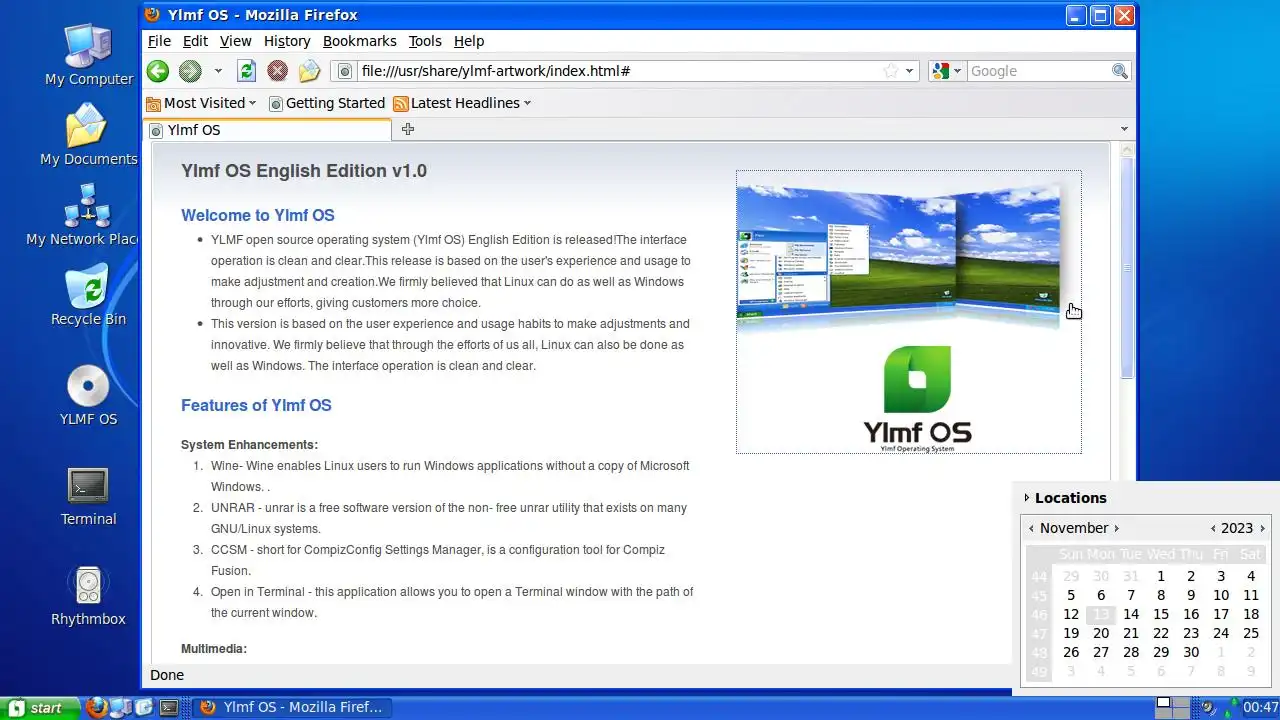Click terminal quick launch icon in taskbar
Image resolution: width=1280 pixels, height=720 pixels.
pyautogui.click(x=169, y=708)
